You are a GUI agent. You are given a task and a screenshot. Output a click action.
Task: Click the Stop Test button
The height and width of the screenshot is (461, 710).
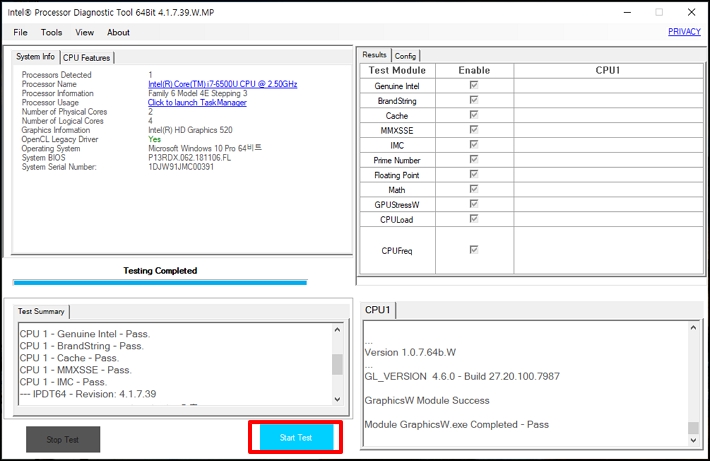pyautogui.click(x=63, y=439)
